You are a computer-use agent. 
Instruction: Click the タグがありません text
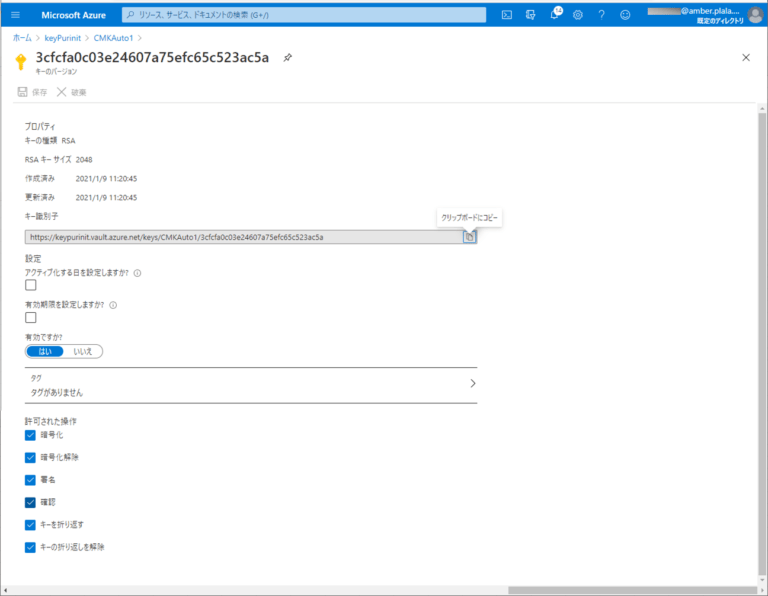pos(57,393)
